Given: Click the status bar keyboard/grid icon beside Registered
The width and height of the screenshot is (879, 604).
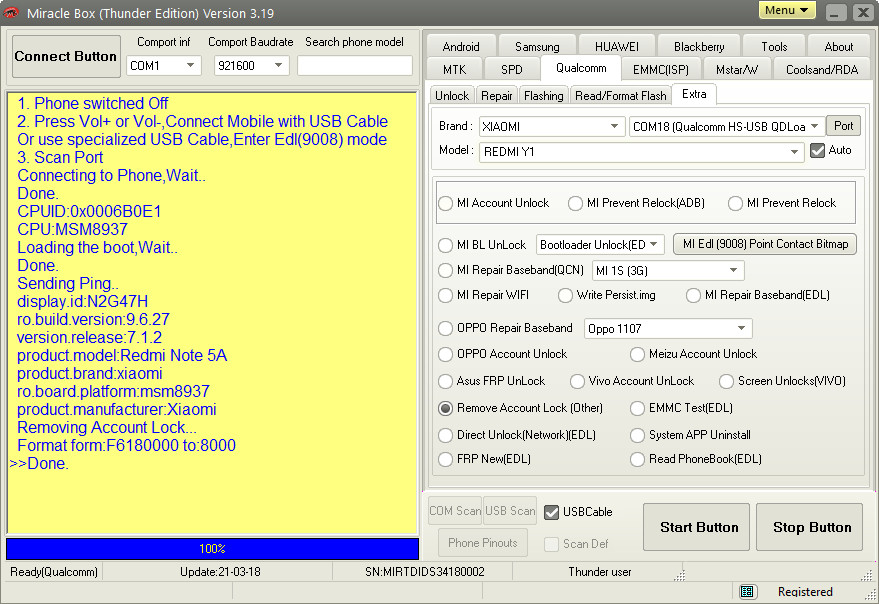Looking at the screenshot, I should click(747, 591).
